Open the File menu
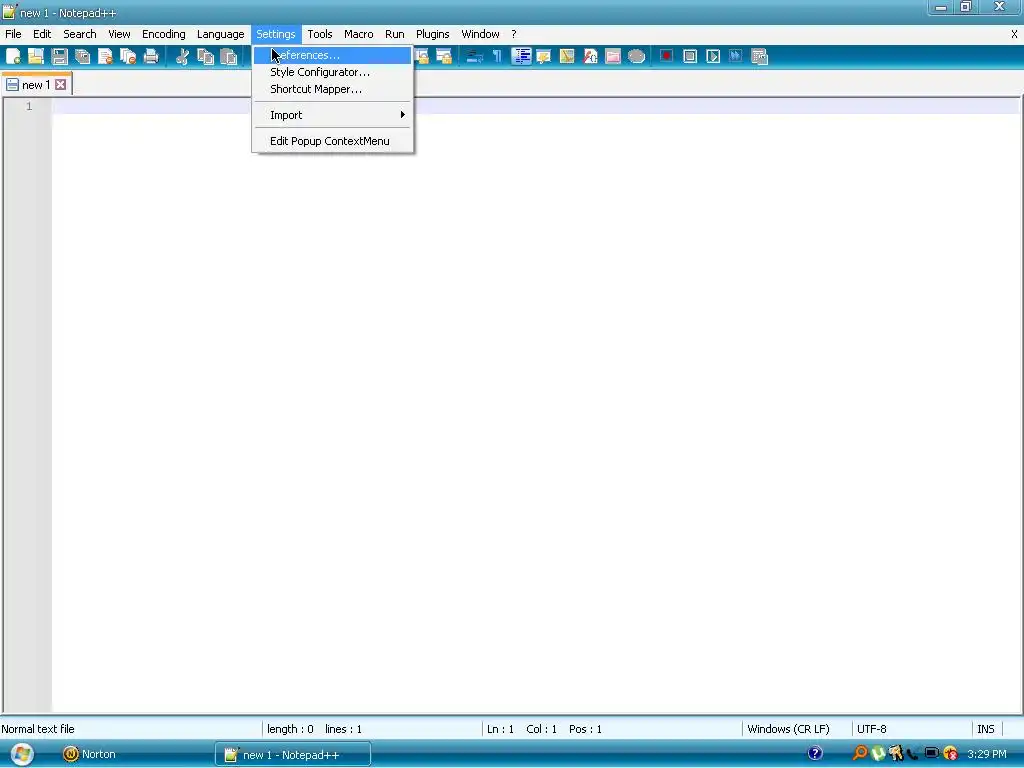Viewport: 1024px width, 768px height. pos(13,34)
